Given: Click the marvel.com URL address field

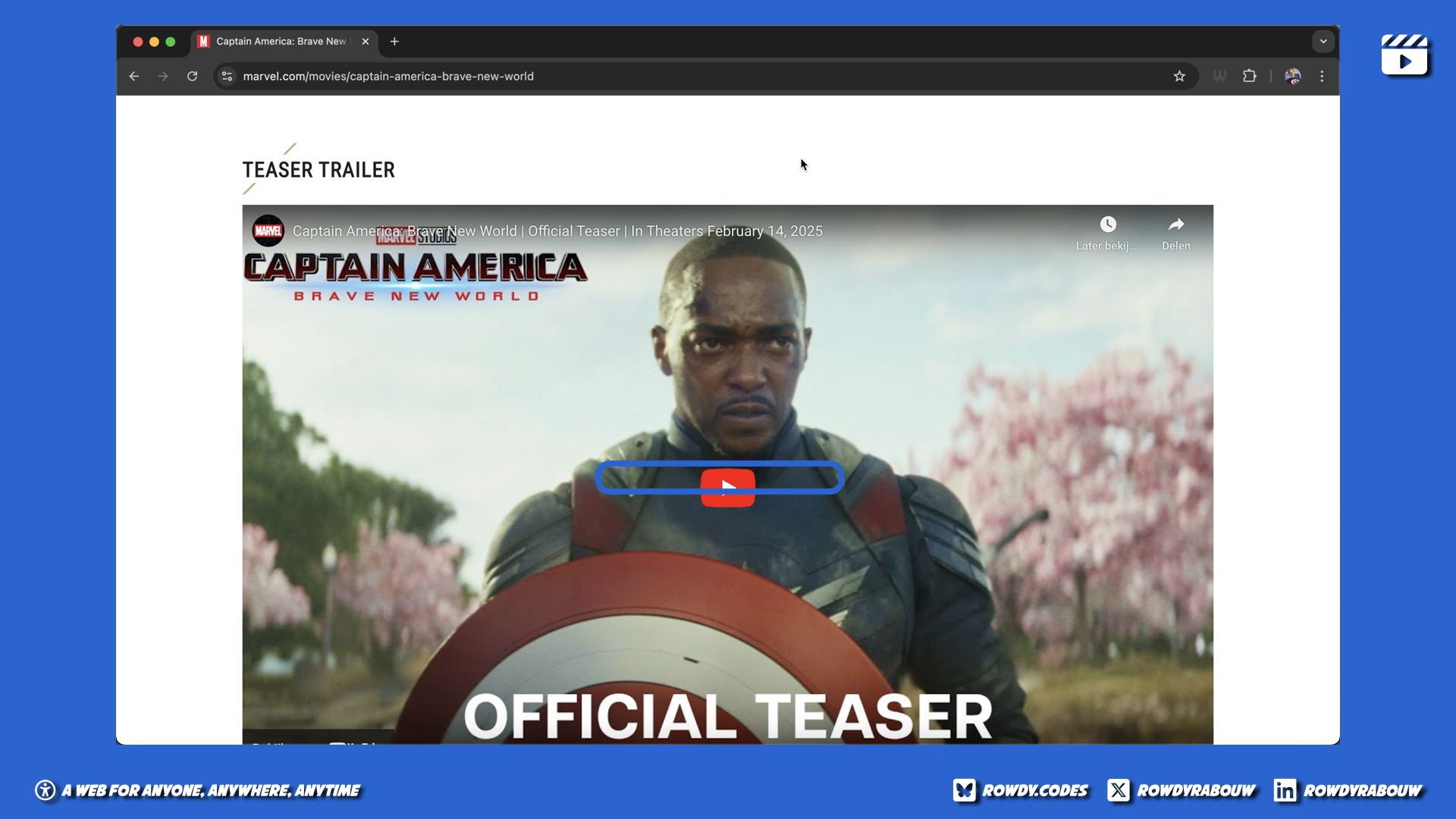Looking at the screenshot, I should click(x=388, y=76).
